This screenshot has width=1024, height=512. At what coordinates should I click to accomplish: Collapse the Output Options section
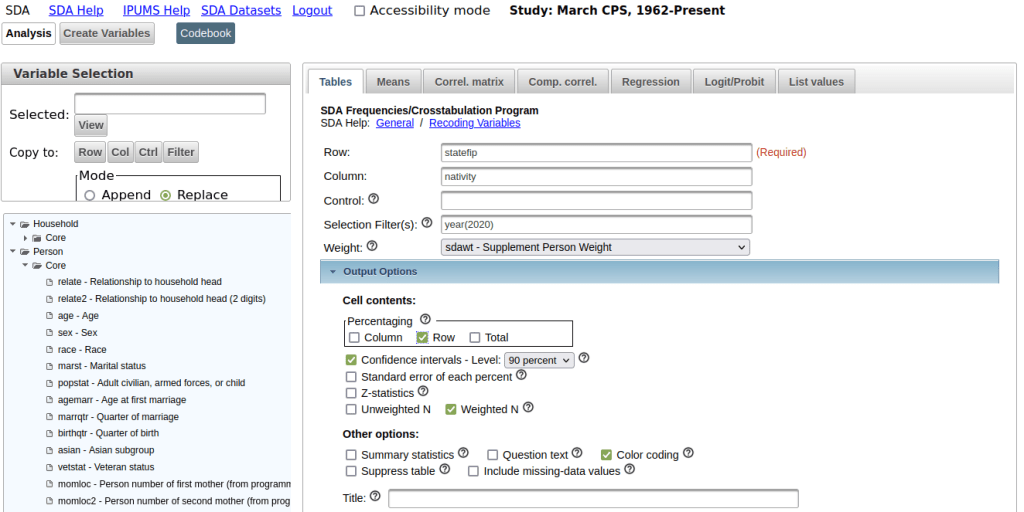329,271
